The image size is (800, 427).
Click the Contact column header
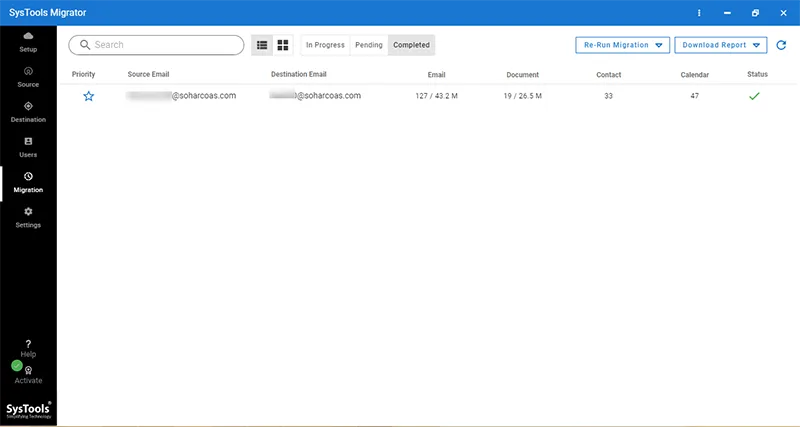point(609,74)
